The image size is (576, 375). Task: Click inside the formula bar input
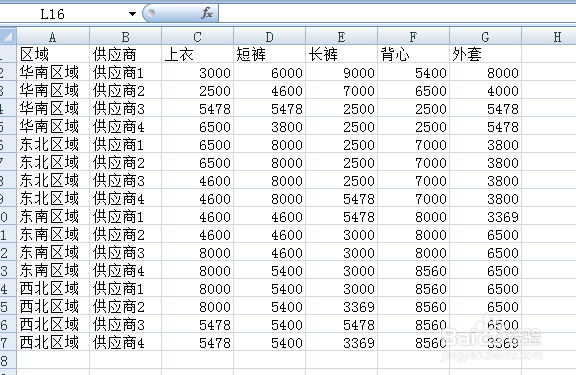[x=397, y=14]
